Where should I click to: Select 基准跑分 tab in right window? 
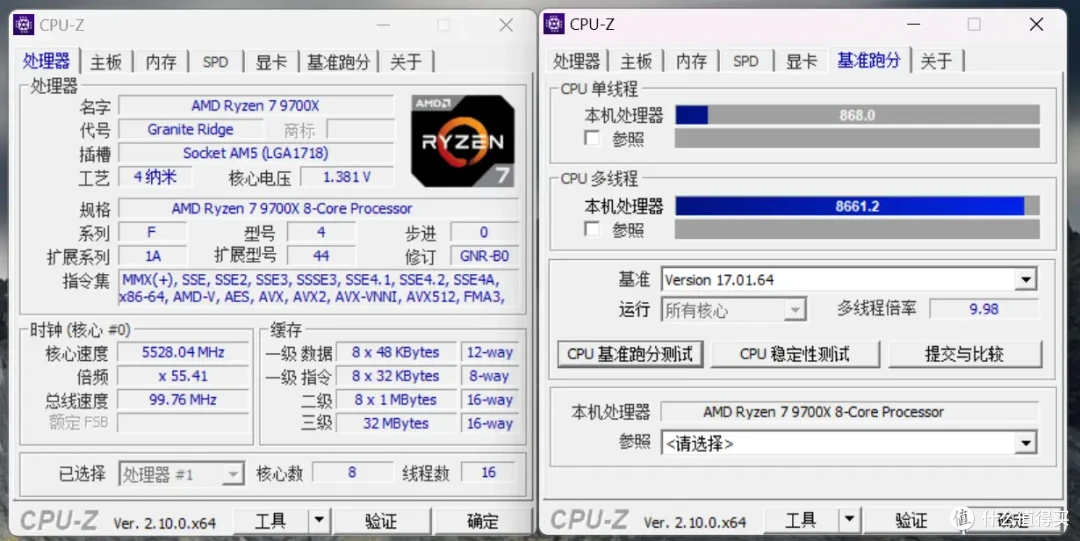click(x=869, y=60)
